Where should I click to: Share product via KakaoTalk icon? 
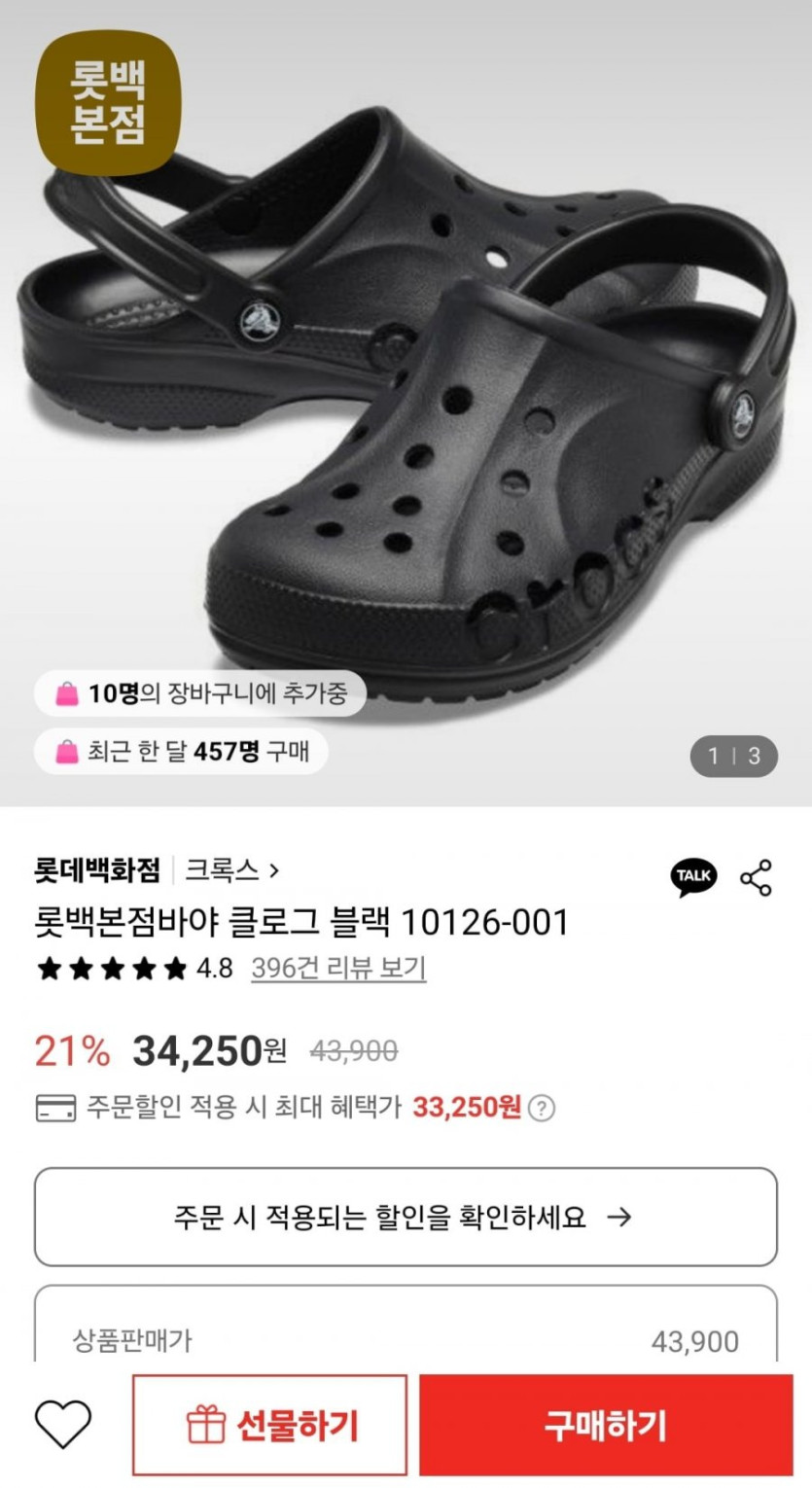pos(693,876)
